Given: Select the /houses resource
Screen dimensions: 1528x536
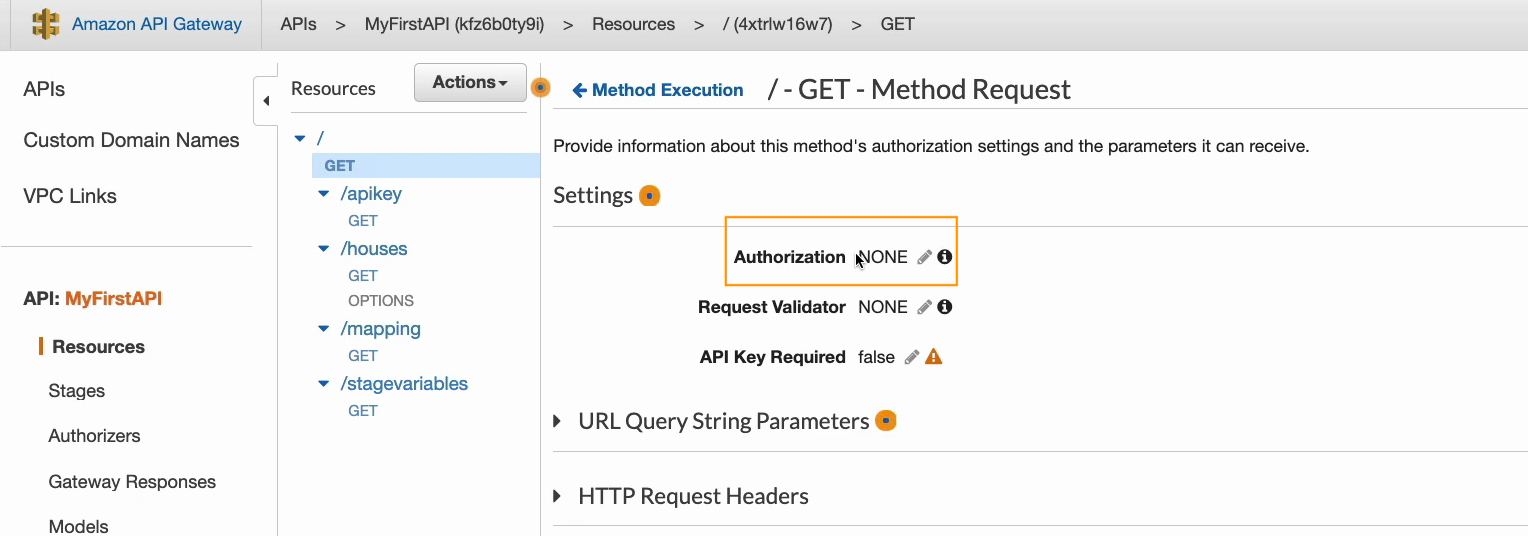Looking at the screenshot, I should [374, 249].
